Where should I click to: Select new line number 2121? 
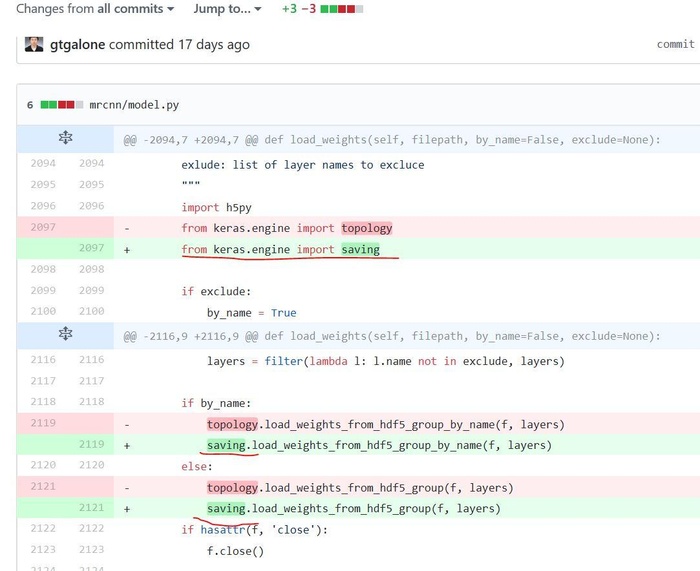pyautogui.click(x=92, y=508)
